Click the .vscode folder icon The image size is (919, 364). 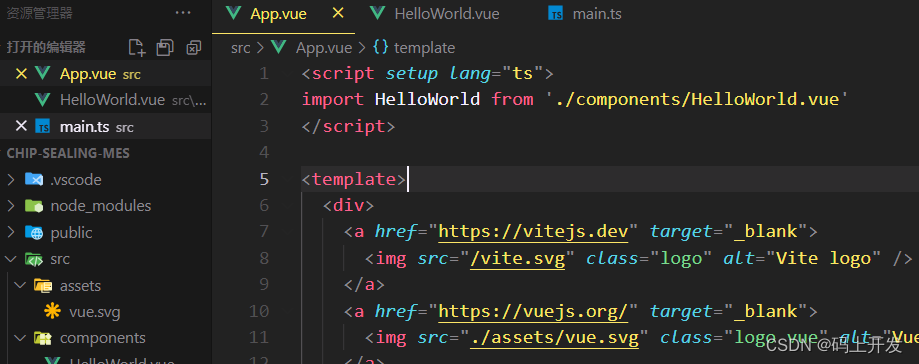[x=34, y=179]
